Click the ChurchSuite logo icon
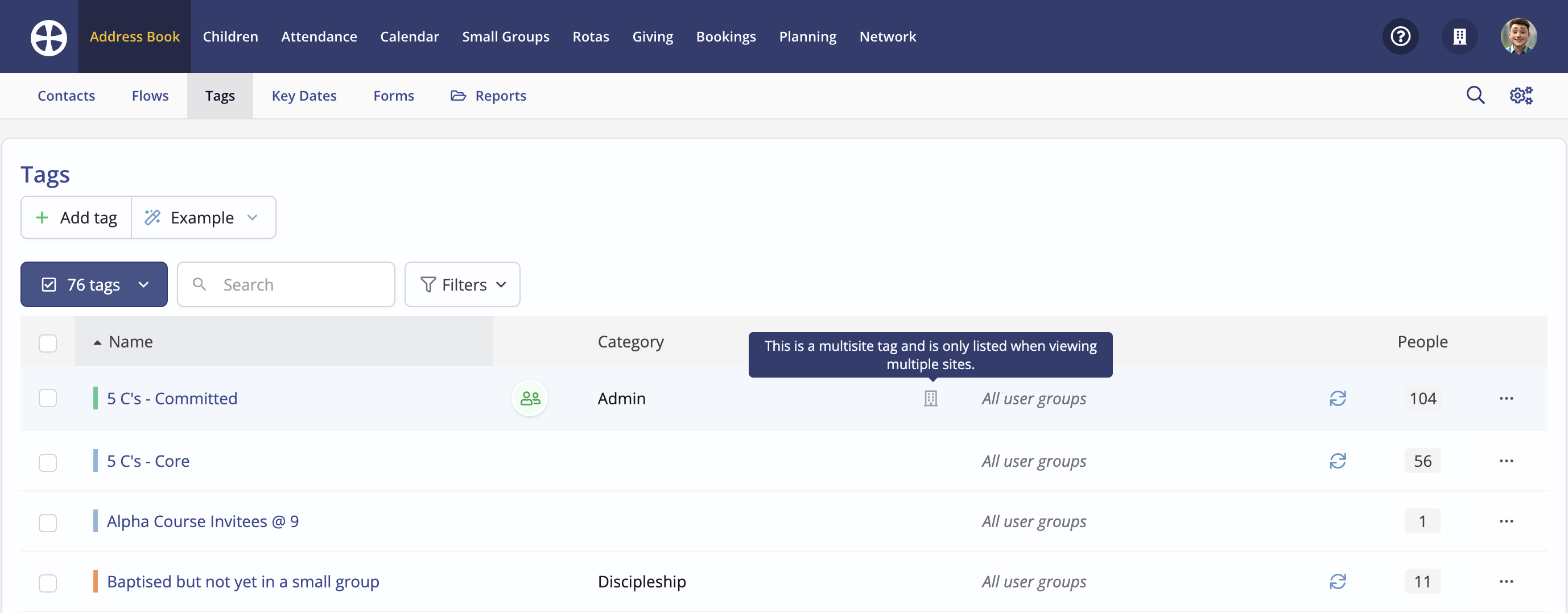 pyautogui.click(x=49, y=37)
